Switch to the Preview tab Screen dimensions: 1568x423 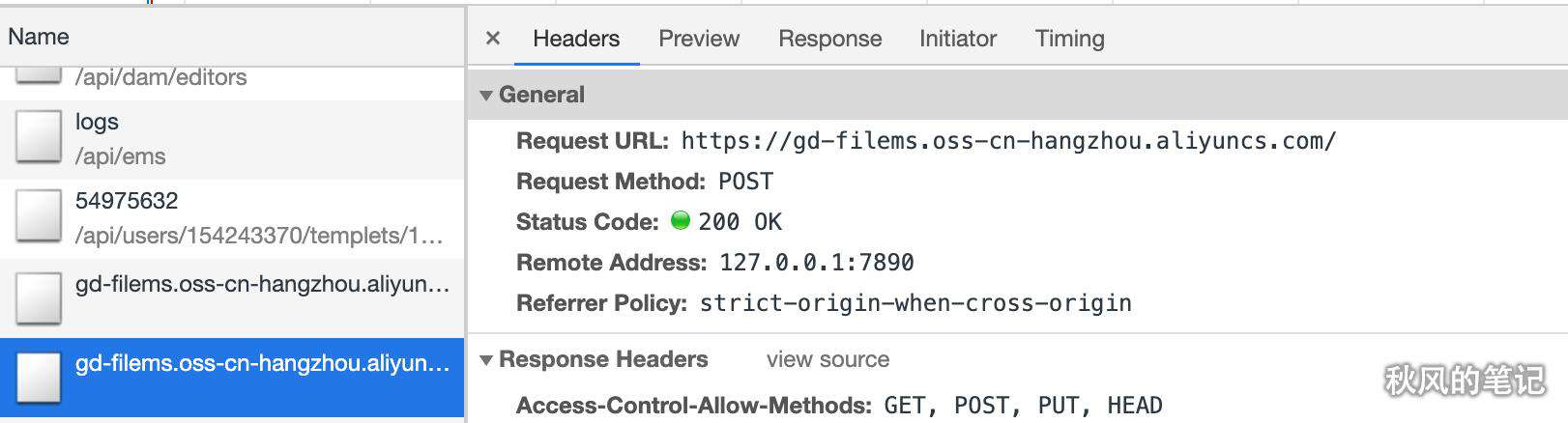coord(699,39)
